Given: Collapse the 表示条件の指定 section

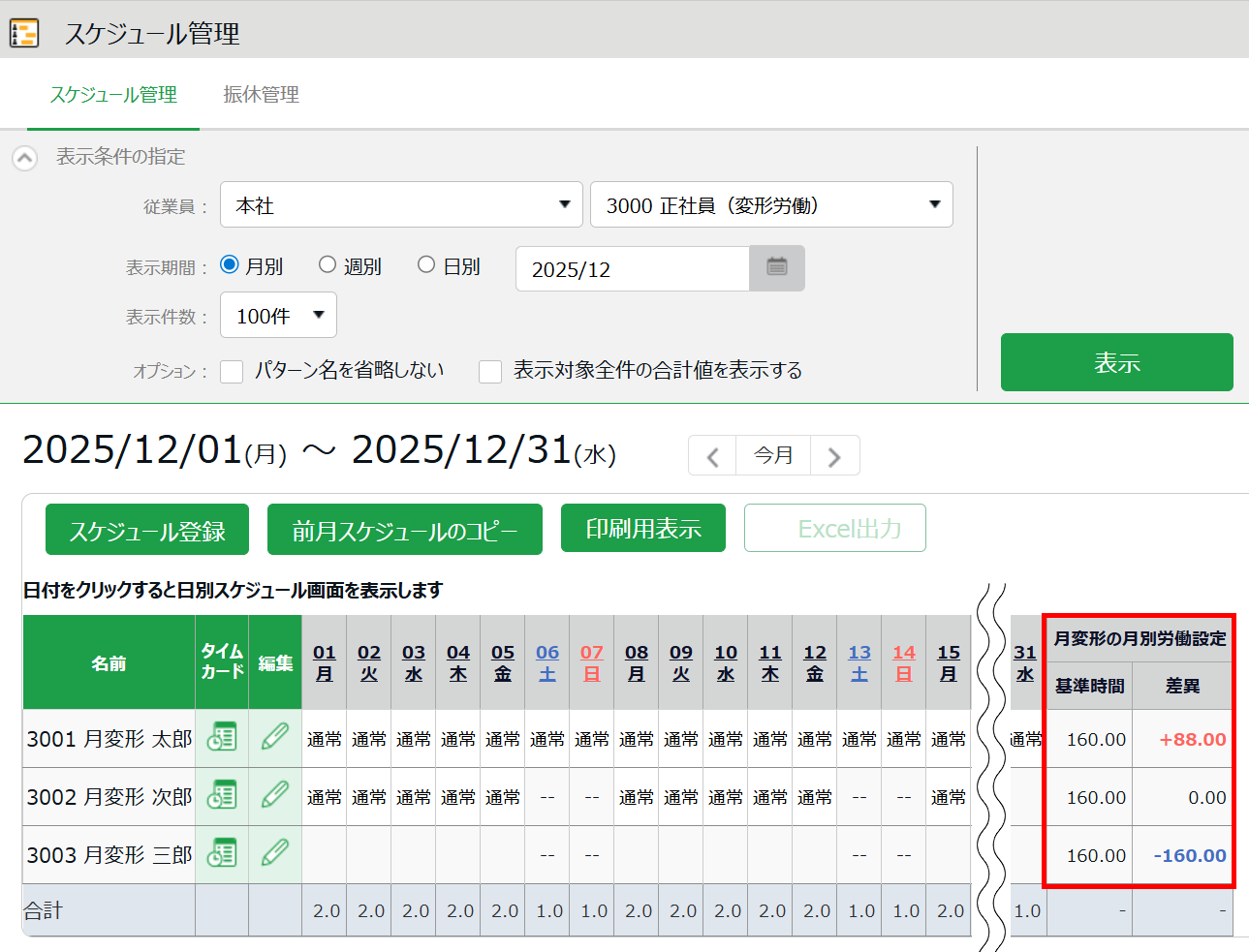Looking at the screenshot, I should pos(25,158).
